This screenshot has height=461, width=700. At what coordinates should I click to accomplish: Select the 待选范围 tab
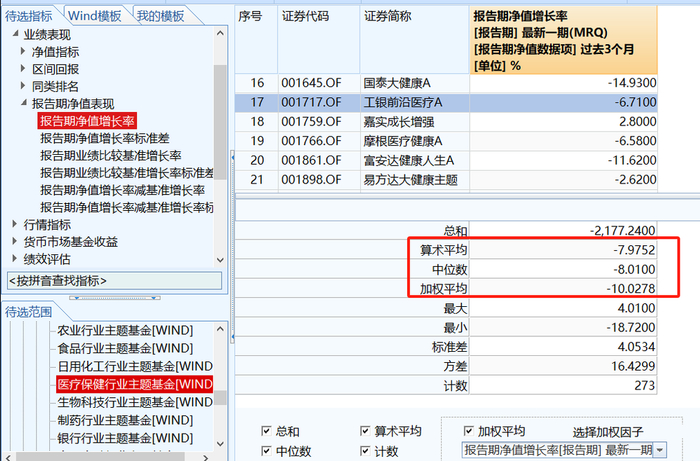(29, 312)
